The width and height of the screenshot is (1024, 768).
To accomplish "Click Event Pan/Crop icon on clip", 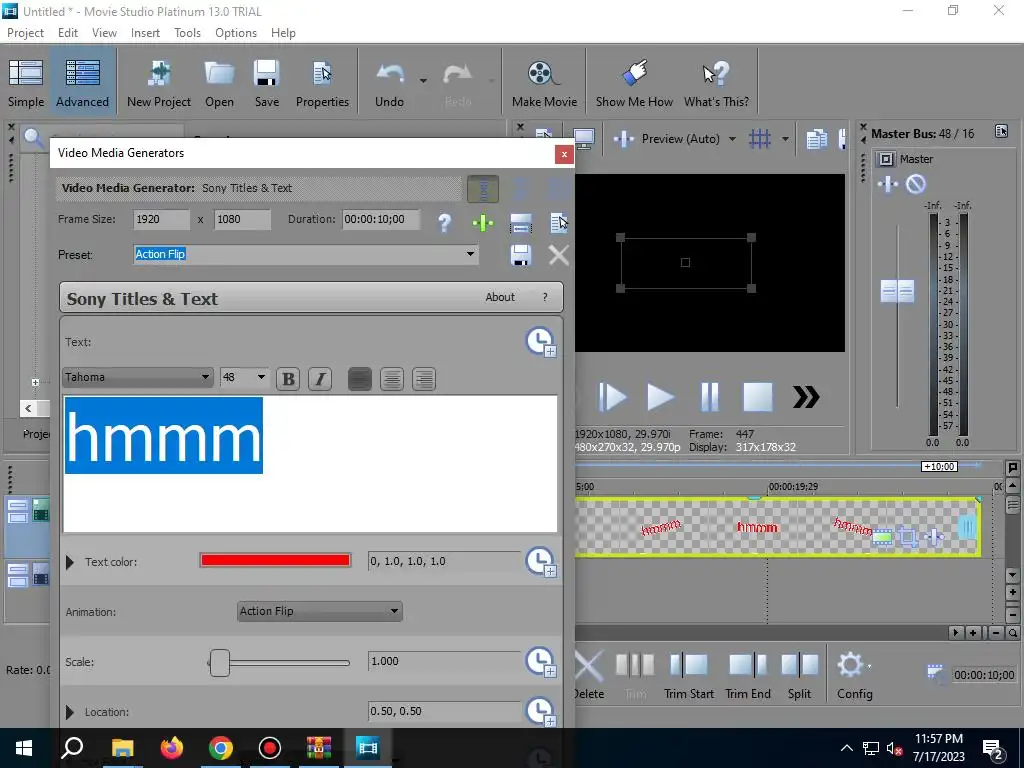I will tap(907, 537).
